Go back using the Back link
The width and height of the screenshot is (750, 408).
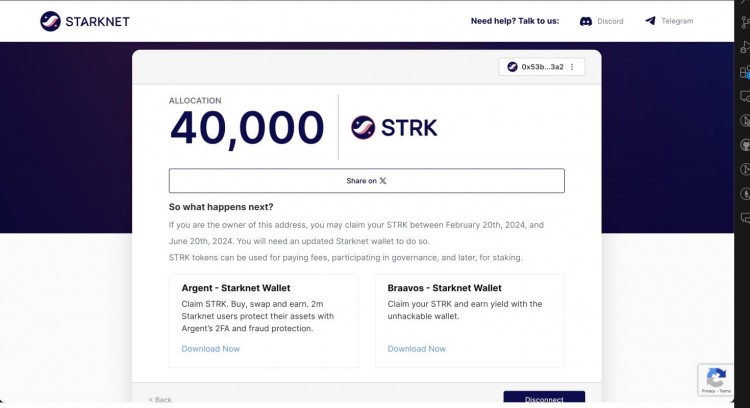[160, 400]
